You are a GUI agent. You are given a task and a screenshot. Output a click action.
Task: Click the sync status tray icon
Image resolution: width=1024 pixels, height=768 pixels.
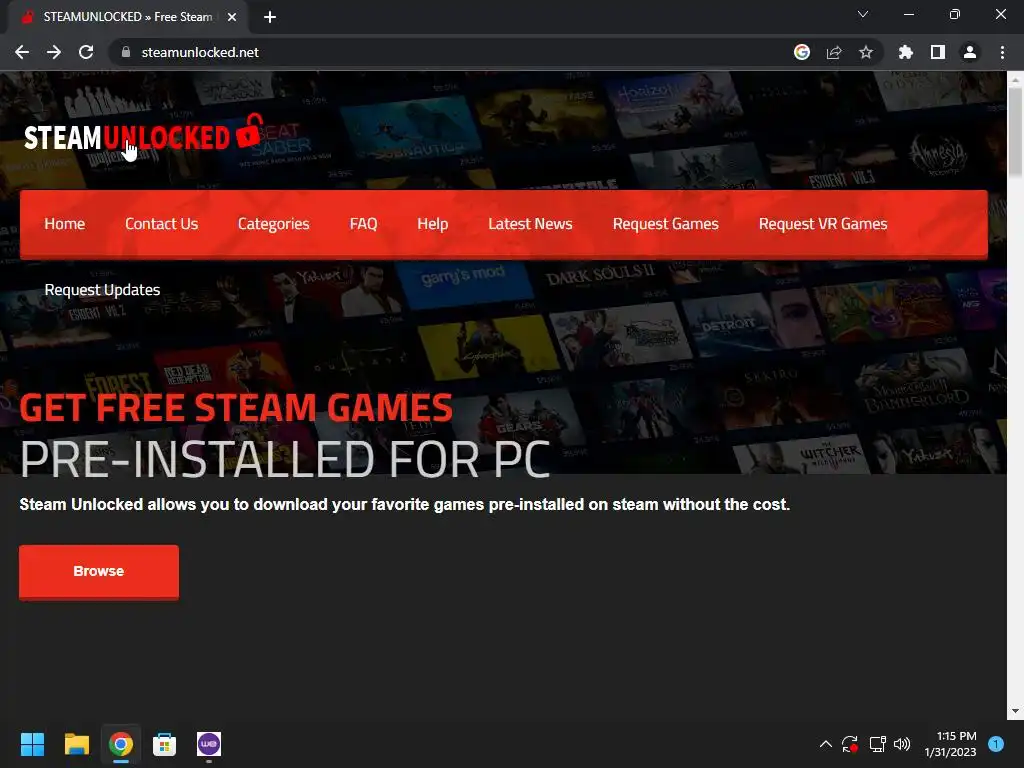pyautogui.click(x=850, y=744)
